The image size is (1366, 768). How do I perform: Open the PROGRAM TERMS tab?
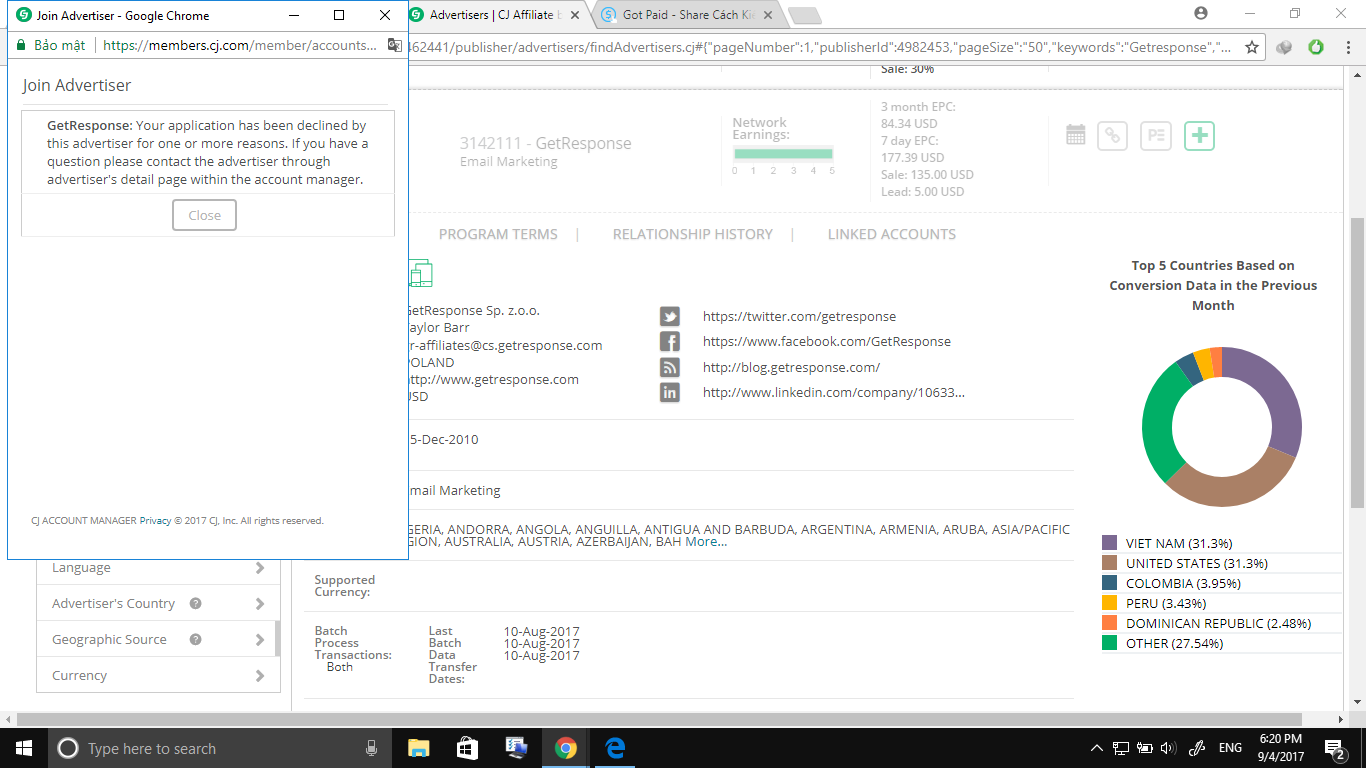pyautogui.click(x=498, y=234)
